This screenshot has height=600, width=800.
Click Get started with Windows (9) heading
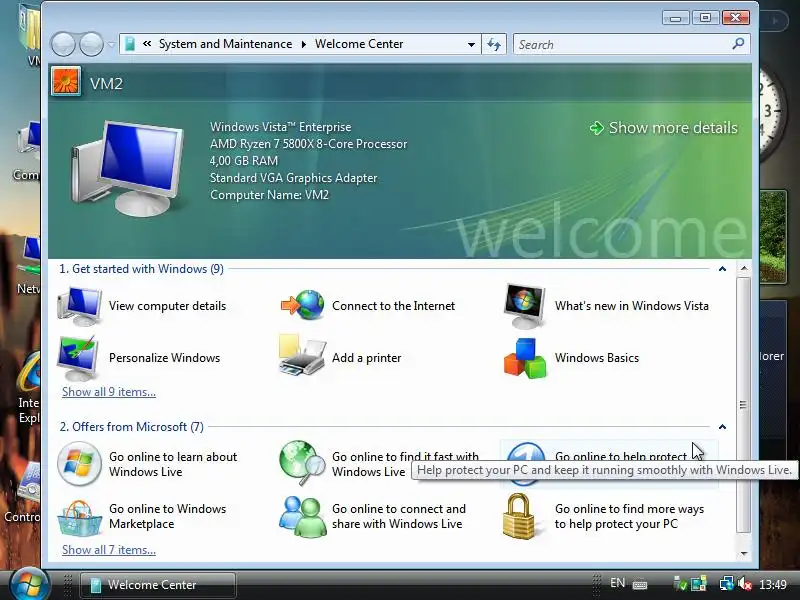coord(141,269)
